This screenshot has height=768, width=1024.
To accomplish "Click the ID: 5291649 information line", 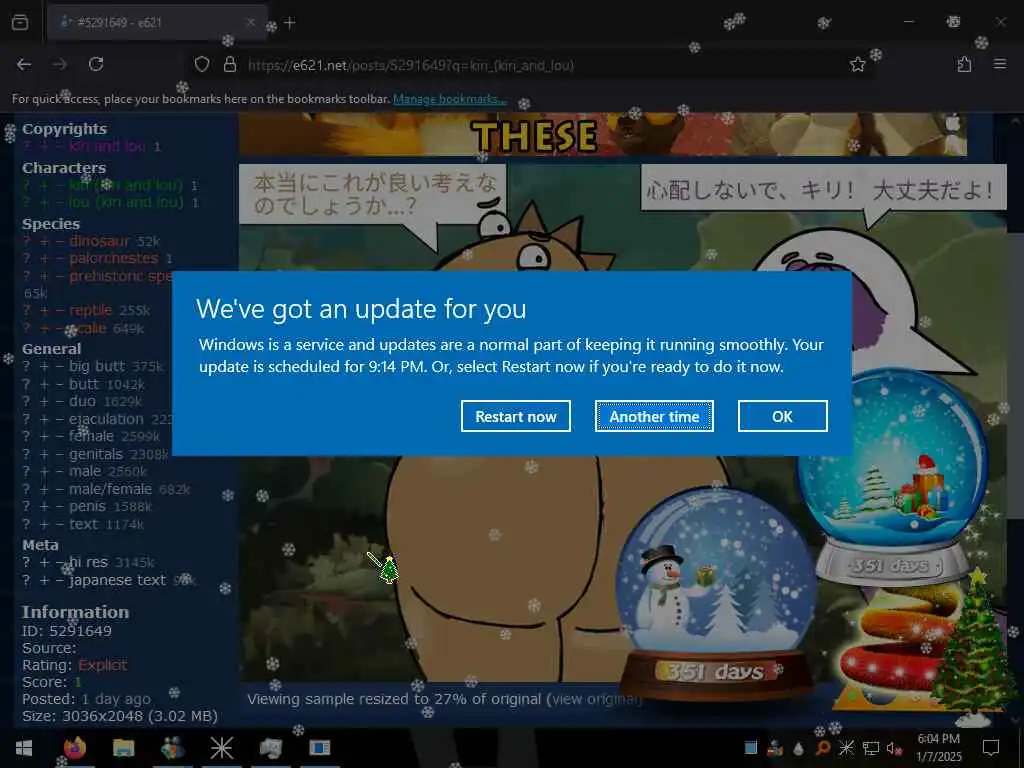I will point(67,631).
